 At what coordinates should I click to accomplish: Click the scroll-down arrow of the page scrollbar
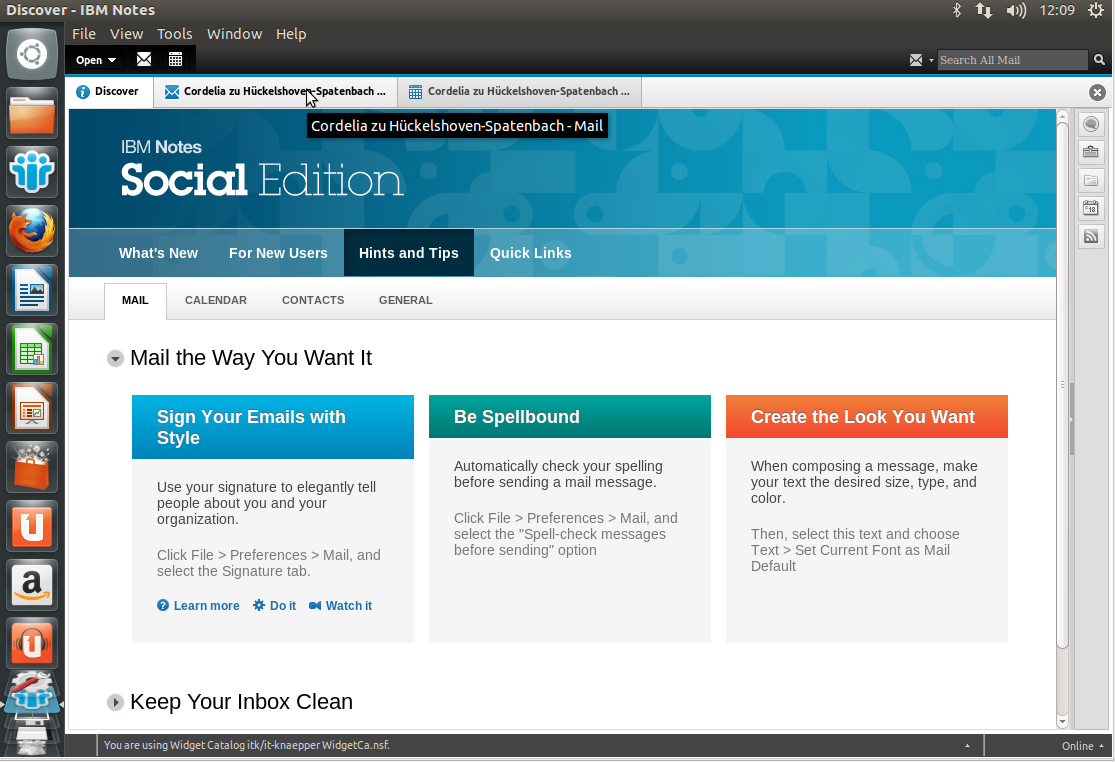[1062, 721]
